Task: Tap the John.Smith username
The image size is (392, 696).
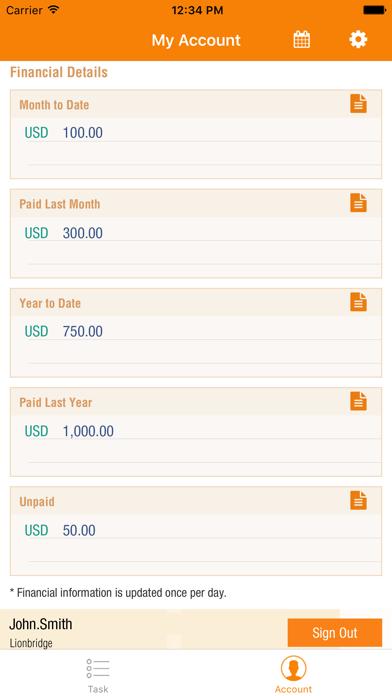Action: click(x=41, y=624)
